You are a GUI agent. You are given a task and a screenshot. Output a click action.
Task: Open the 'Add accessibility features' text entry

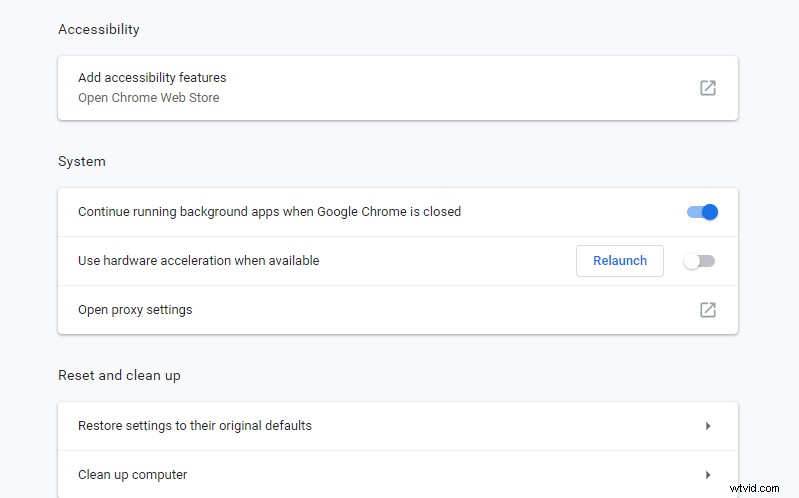[152, 77]
